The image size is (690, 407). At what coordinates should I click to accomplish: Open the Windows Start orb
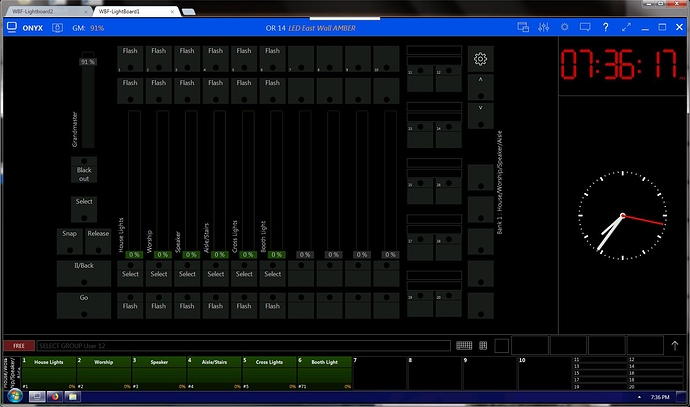[15, 396]
